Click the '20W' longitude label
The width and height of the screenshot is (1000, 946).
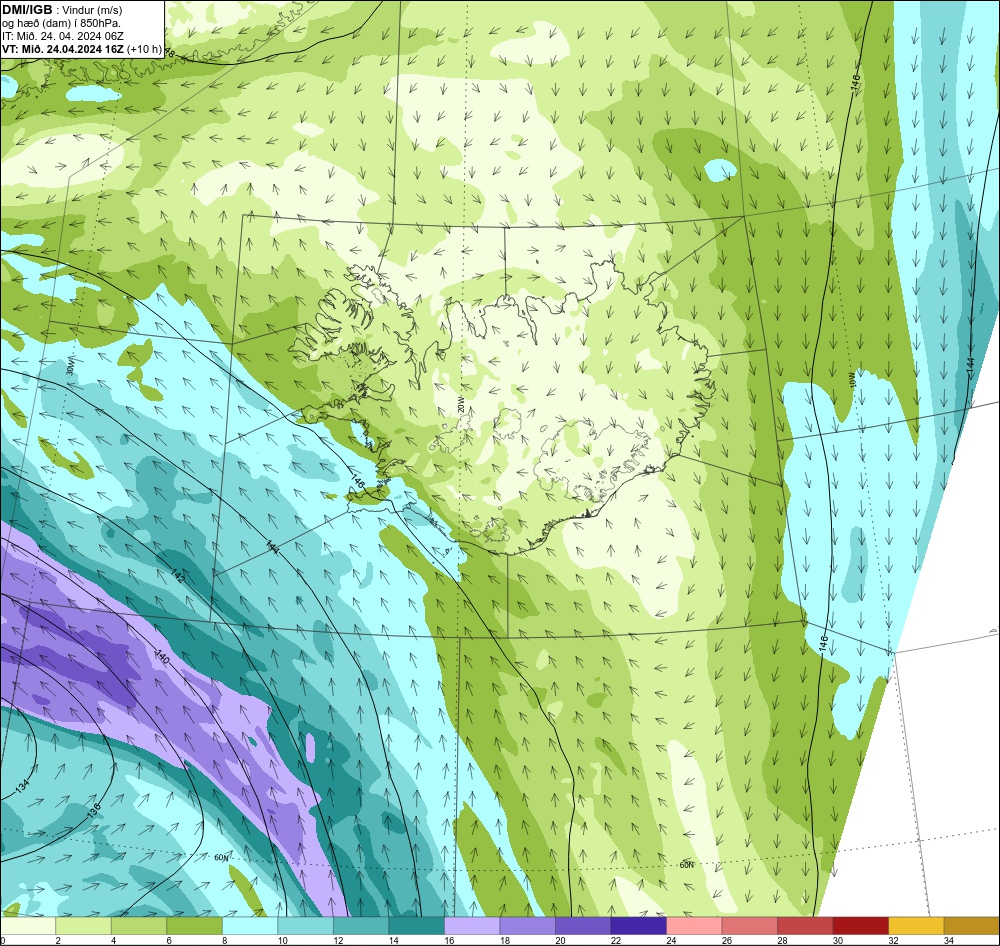(x=461, y=404)
